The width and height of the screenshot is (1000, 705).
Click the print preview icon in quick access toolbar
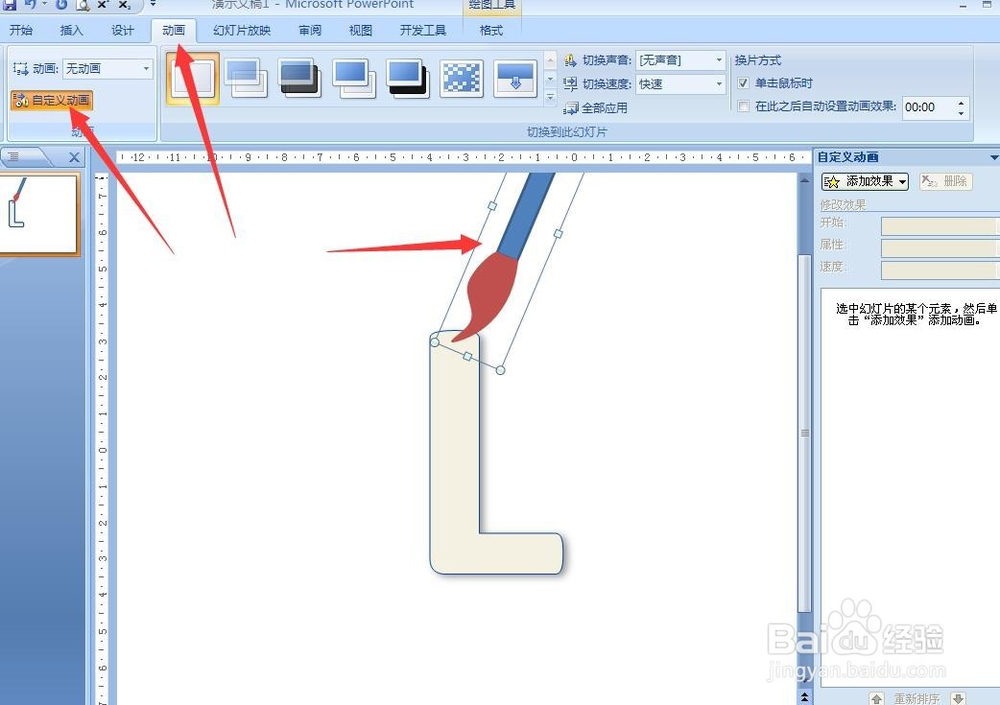(83, 4)
